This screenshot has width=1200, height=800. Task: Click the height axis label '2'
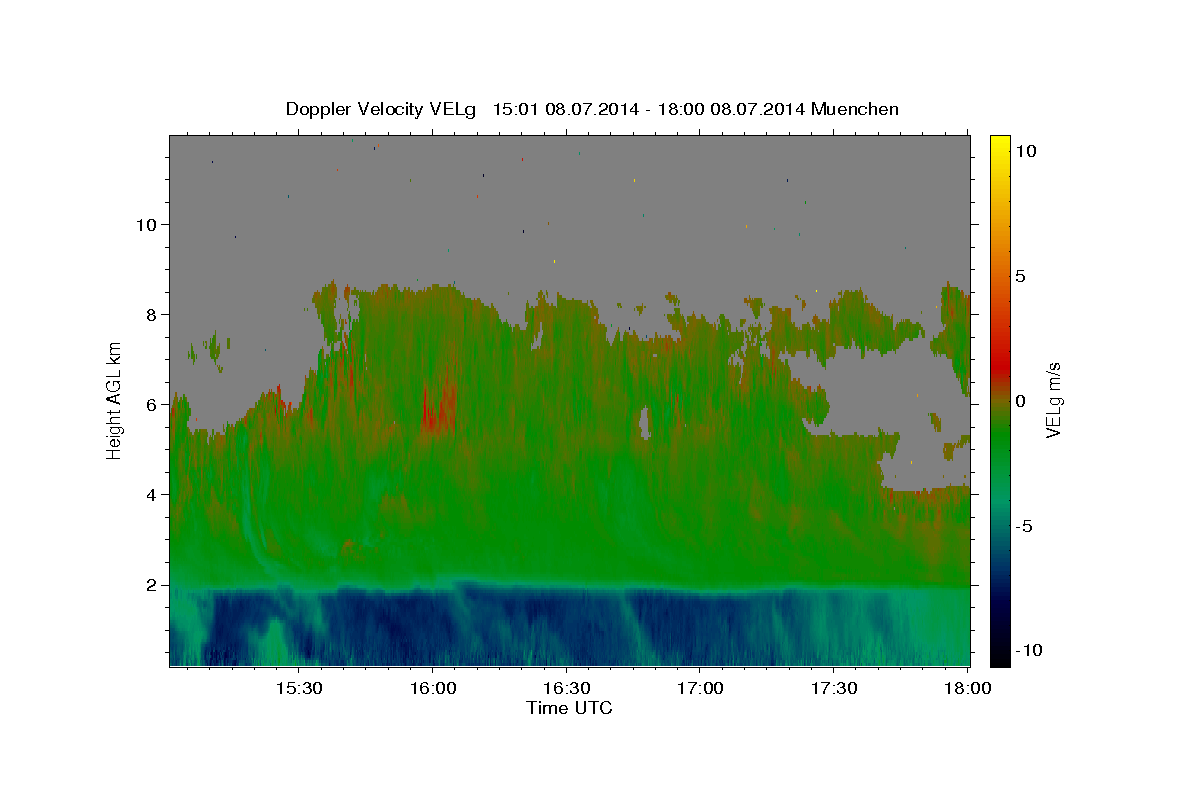pyautogui.click(x=149, y=585)
